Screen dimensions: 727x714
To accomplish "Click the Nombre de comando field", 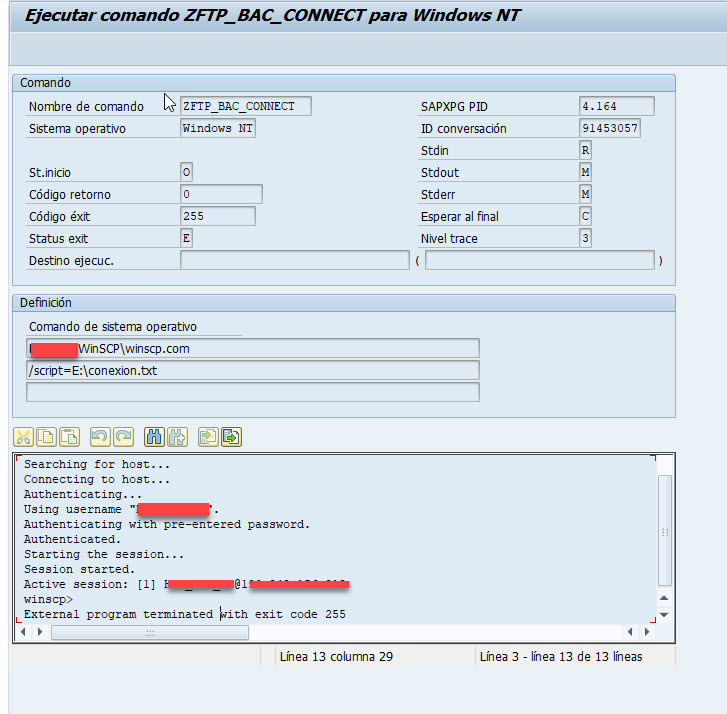I will [x=245, y=106].
